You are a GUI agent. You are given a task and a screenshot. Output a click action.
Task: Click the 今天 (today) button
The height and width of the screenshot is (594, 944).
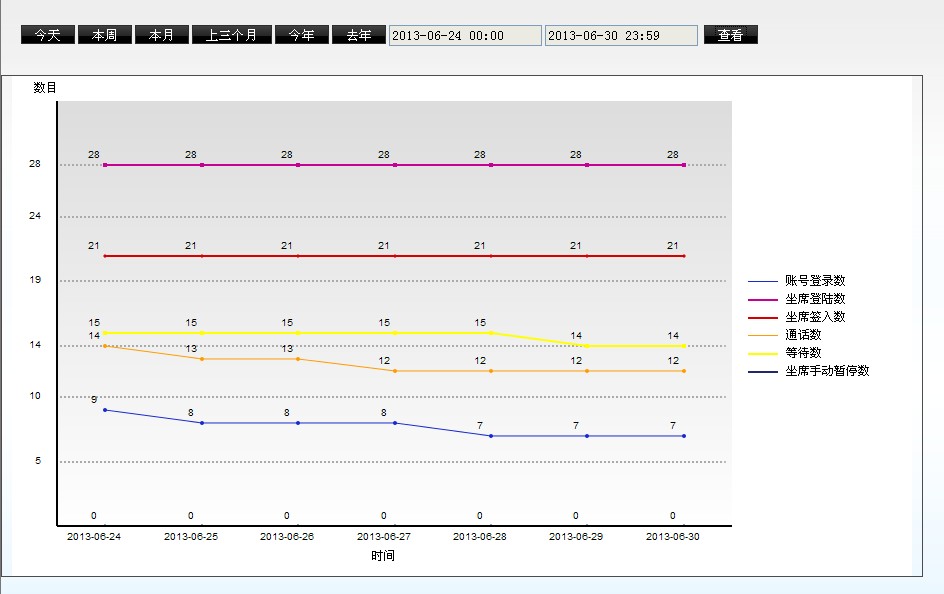48,35
